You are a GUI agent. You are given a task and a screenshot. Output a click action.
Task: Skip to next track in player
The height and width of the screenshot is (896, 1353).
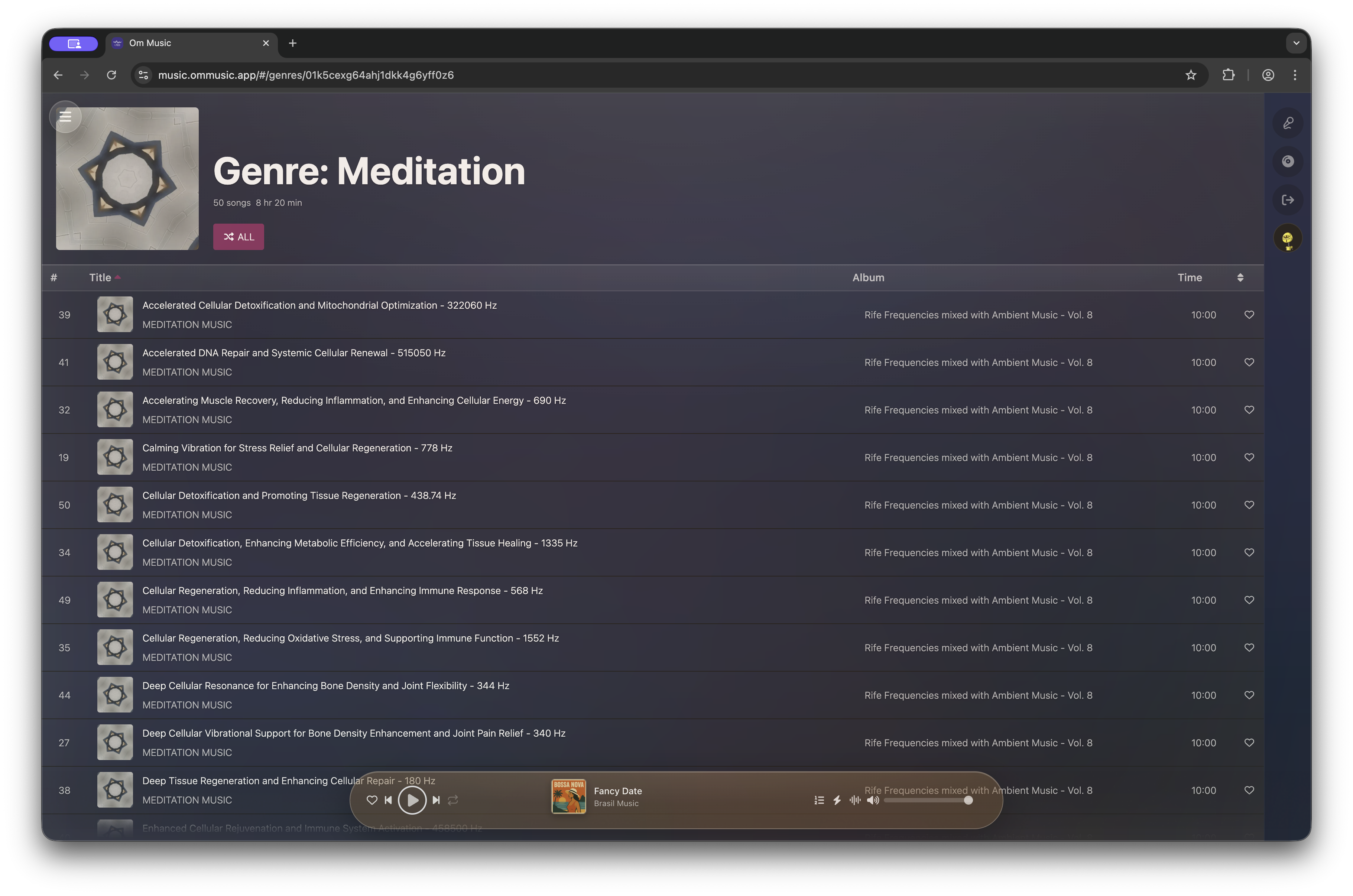(x=436, y=800)
